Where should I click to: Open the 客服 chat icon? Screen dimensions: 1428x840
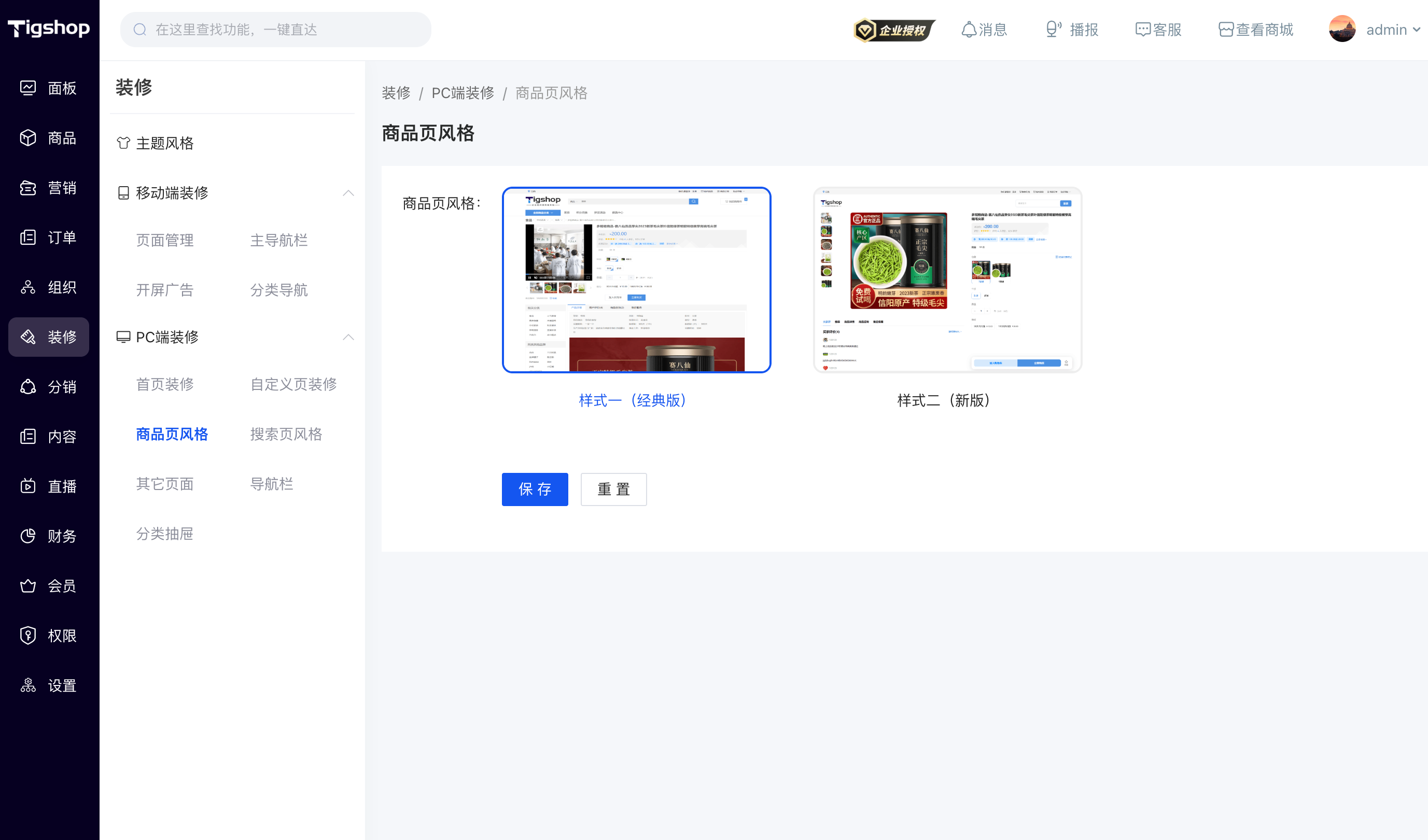click(1143, 30)
